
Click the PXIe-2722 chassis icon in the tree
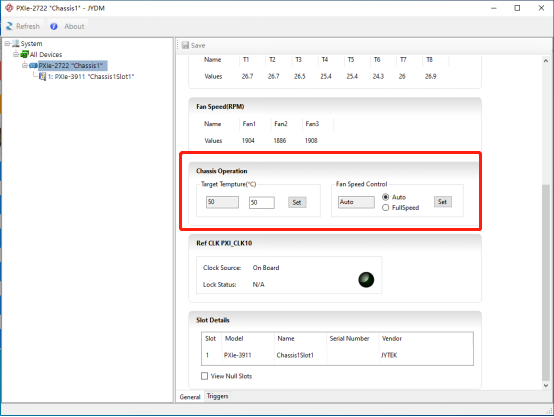click(34, 65)
